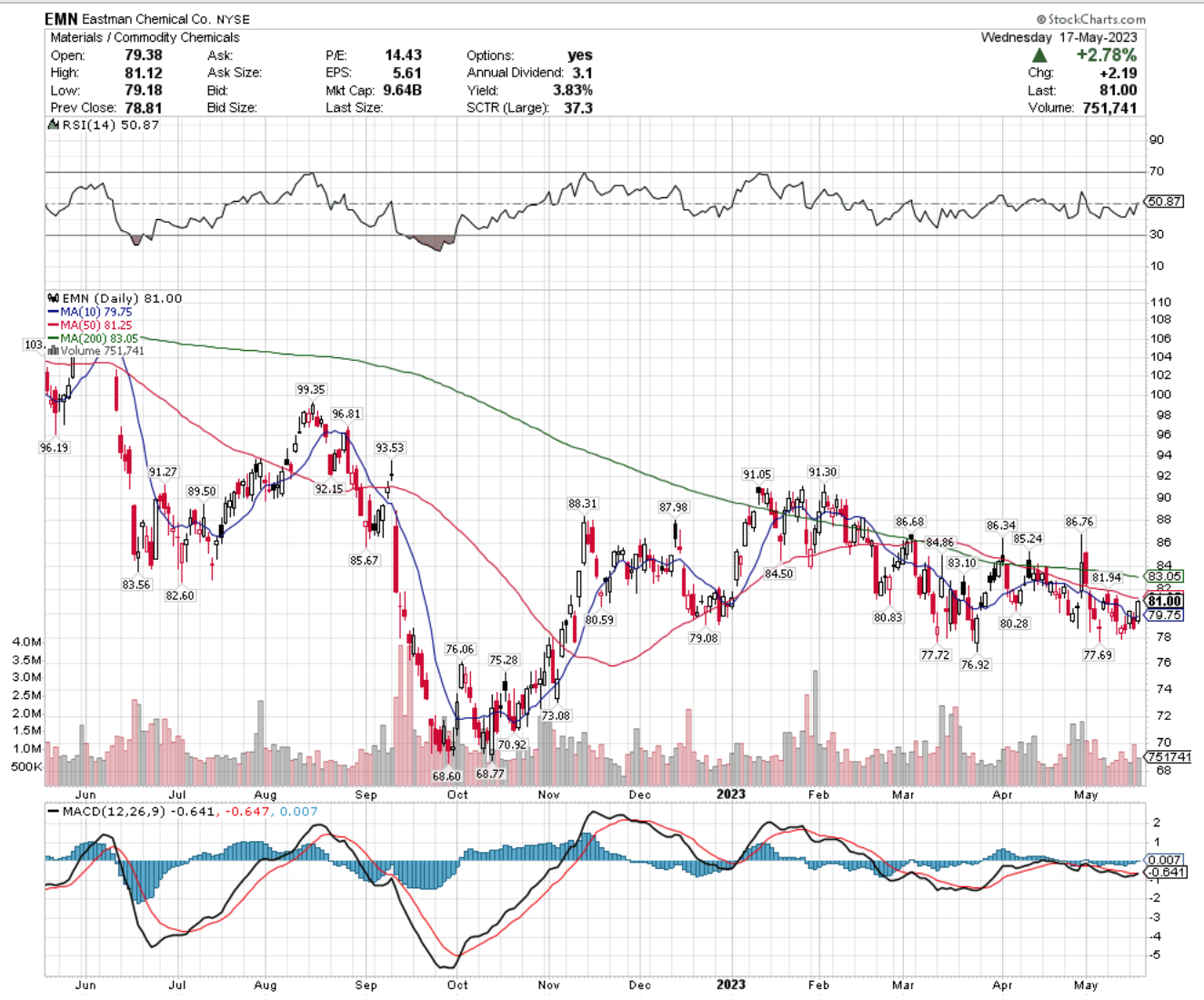Click the 91.30 February high label

pos(823,472)
